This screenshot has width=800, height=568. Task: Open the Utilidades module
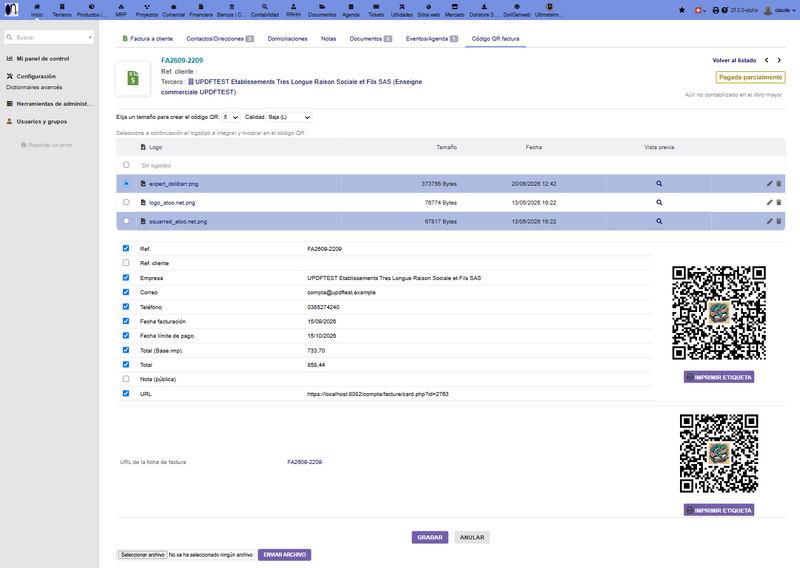tap(402, 10)
